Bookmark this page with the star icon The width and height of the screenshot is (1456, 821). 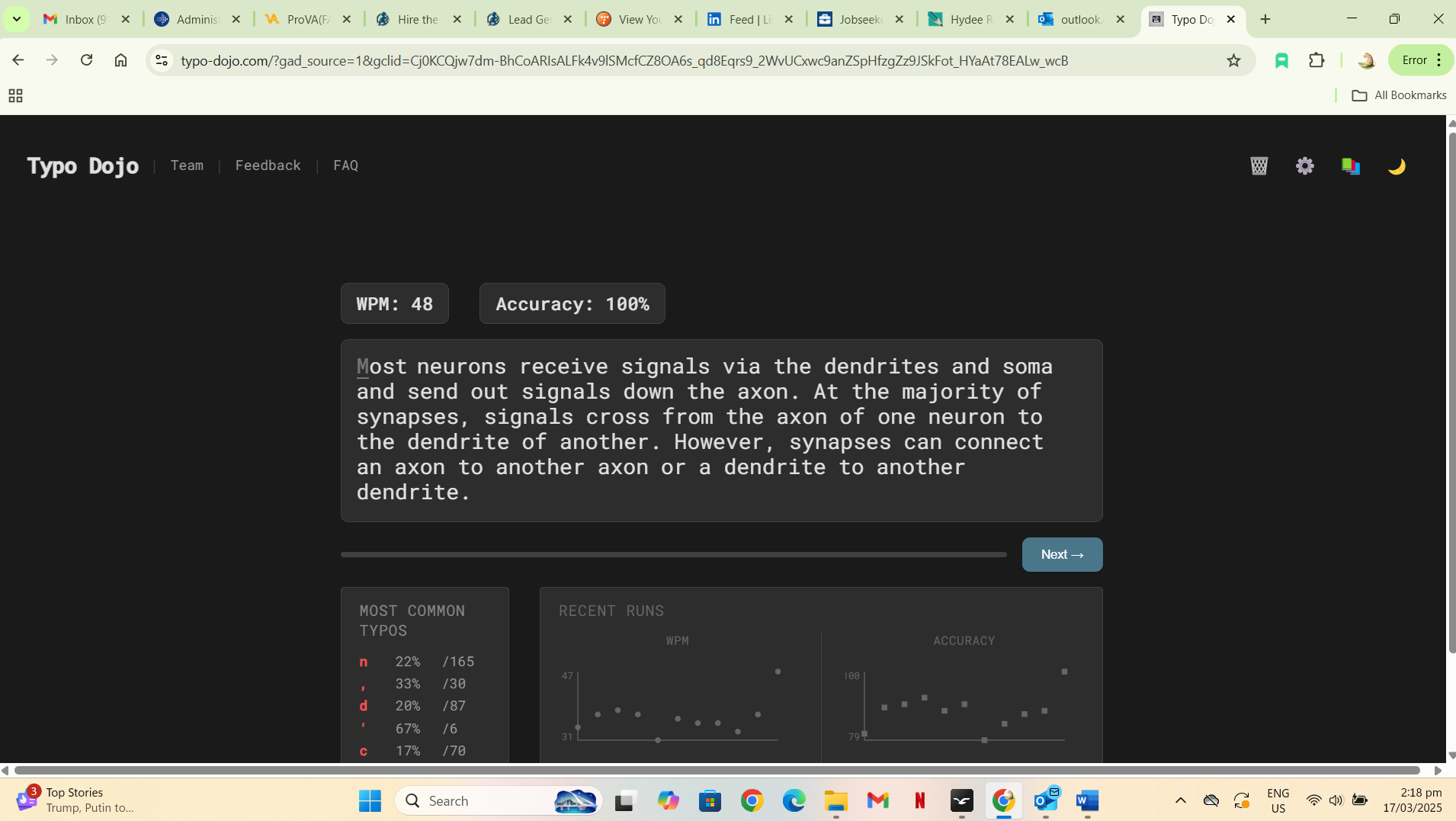click(1233, 60)
